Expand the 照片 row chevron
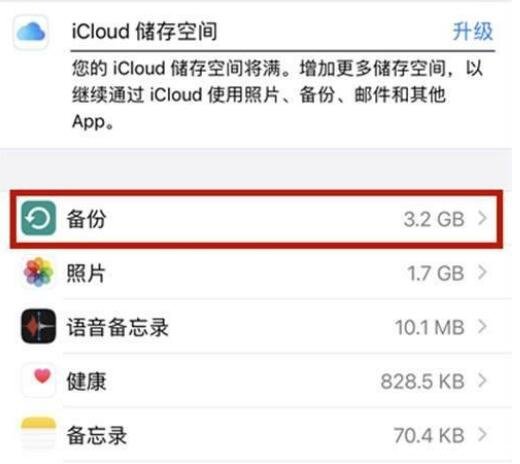This screenshot has width=520, height=464. click(x=482, y=273)
